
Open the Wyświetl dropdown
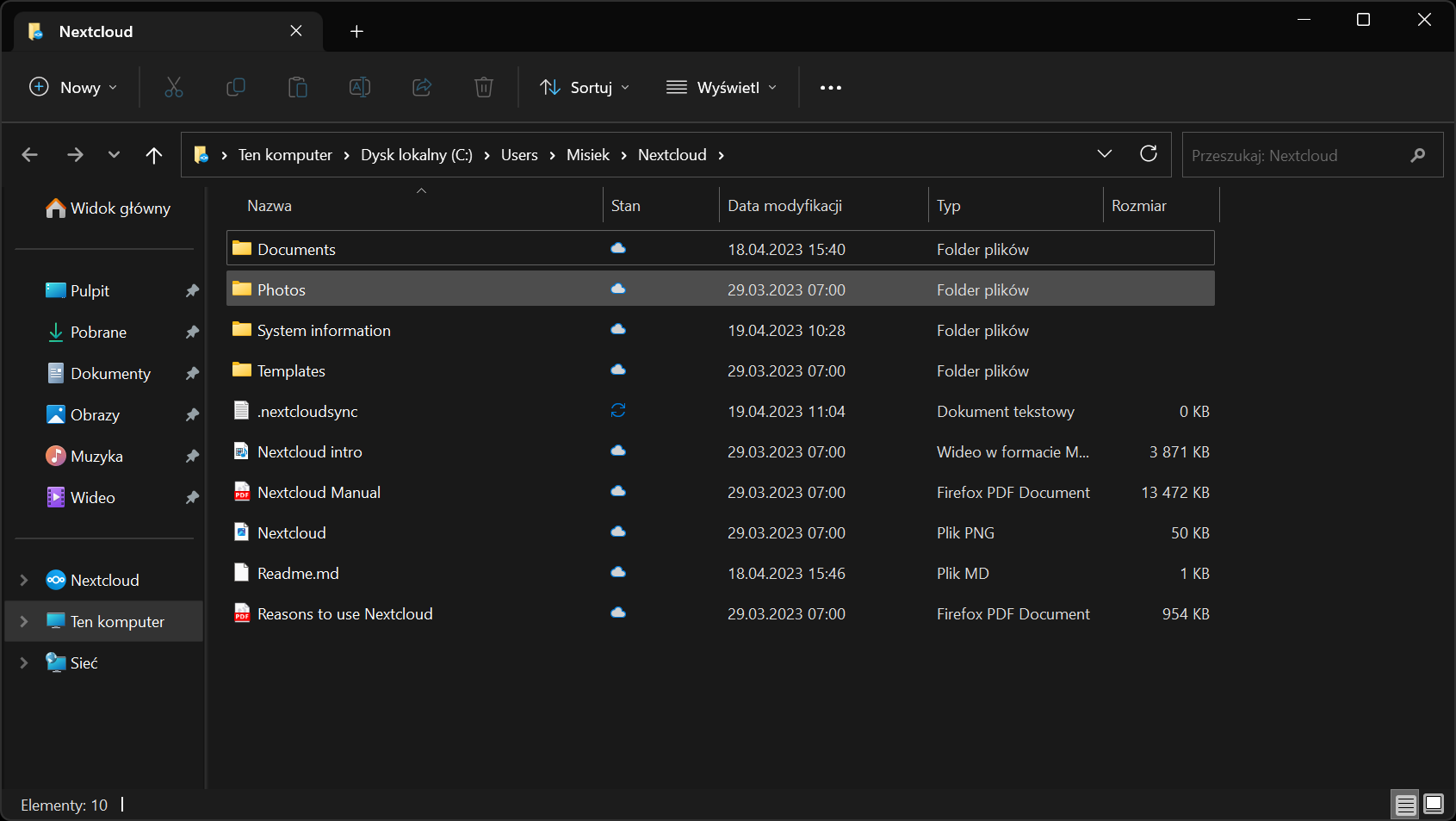[x=722, y=87]
